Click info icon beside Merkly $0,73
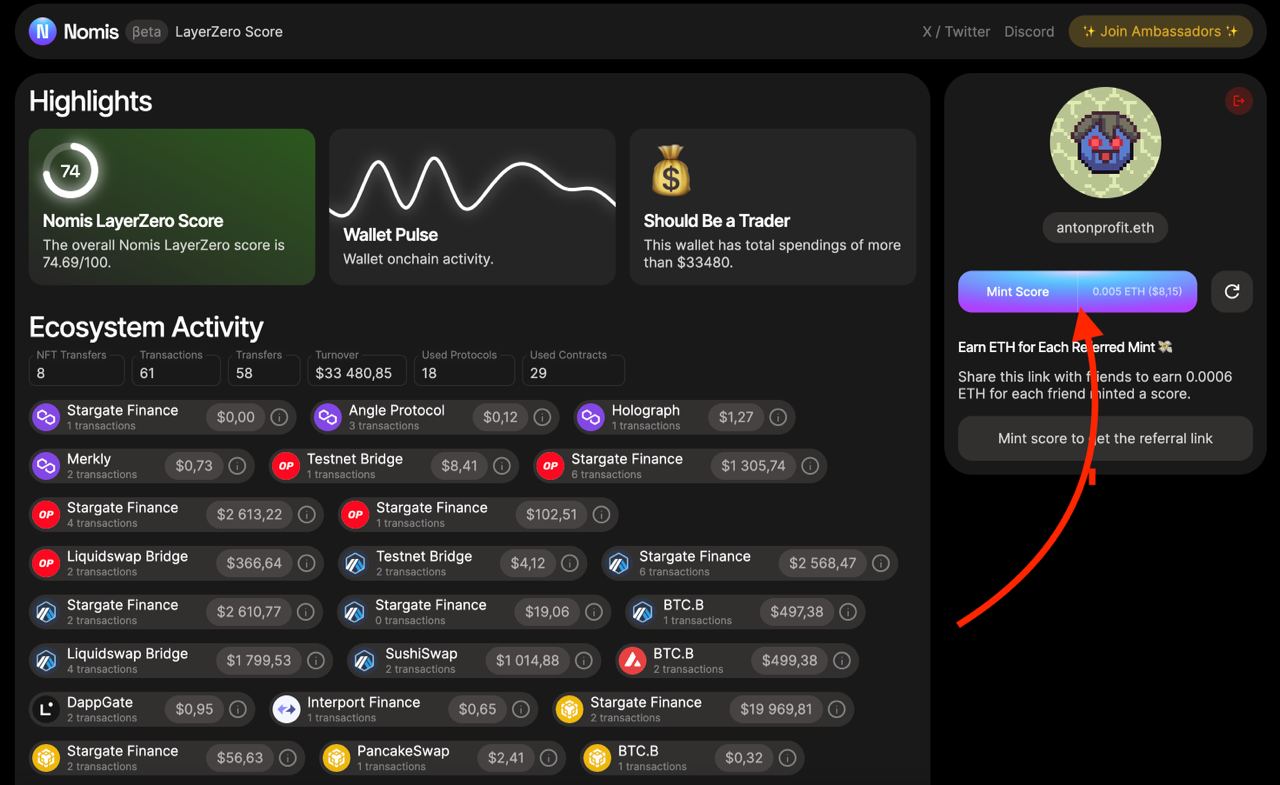Screen dimensions: 1280x785 point(238,466)
